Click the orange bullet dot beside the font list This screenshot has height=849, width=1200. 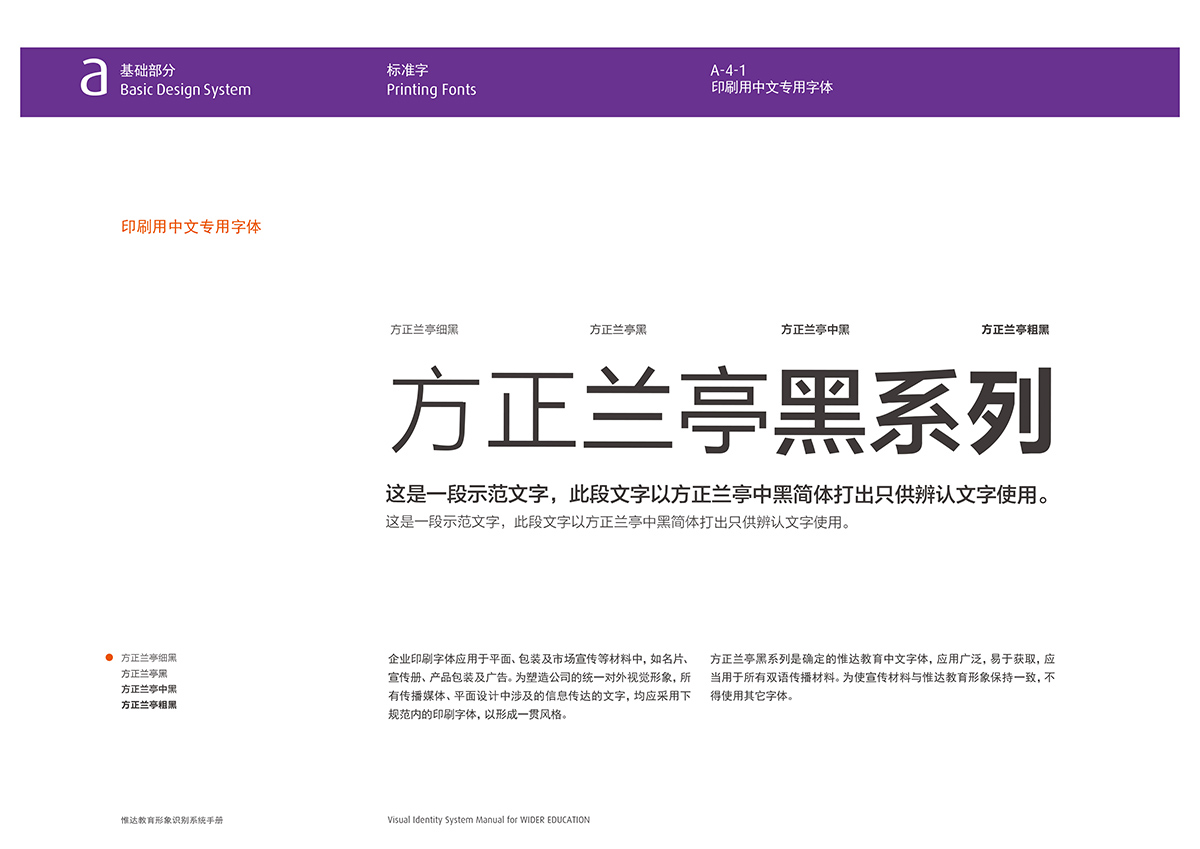coord(109,657)
